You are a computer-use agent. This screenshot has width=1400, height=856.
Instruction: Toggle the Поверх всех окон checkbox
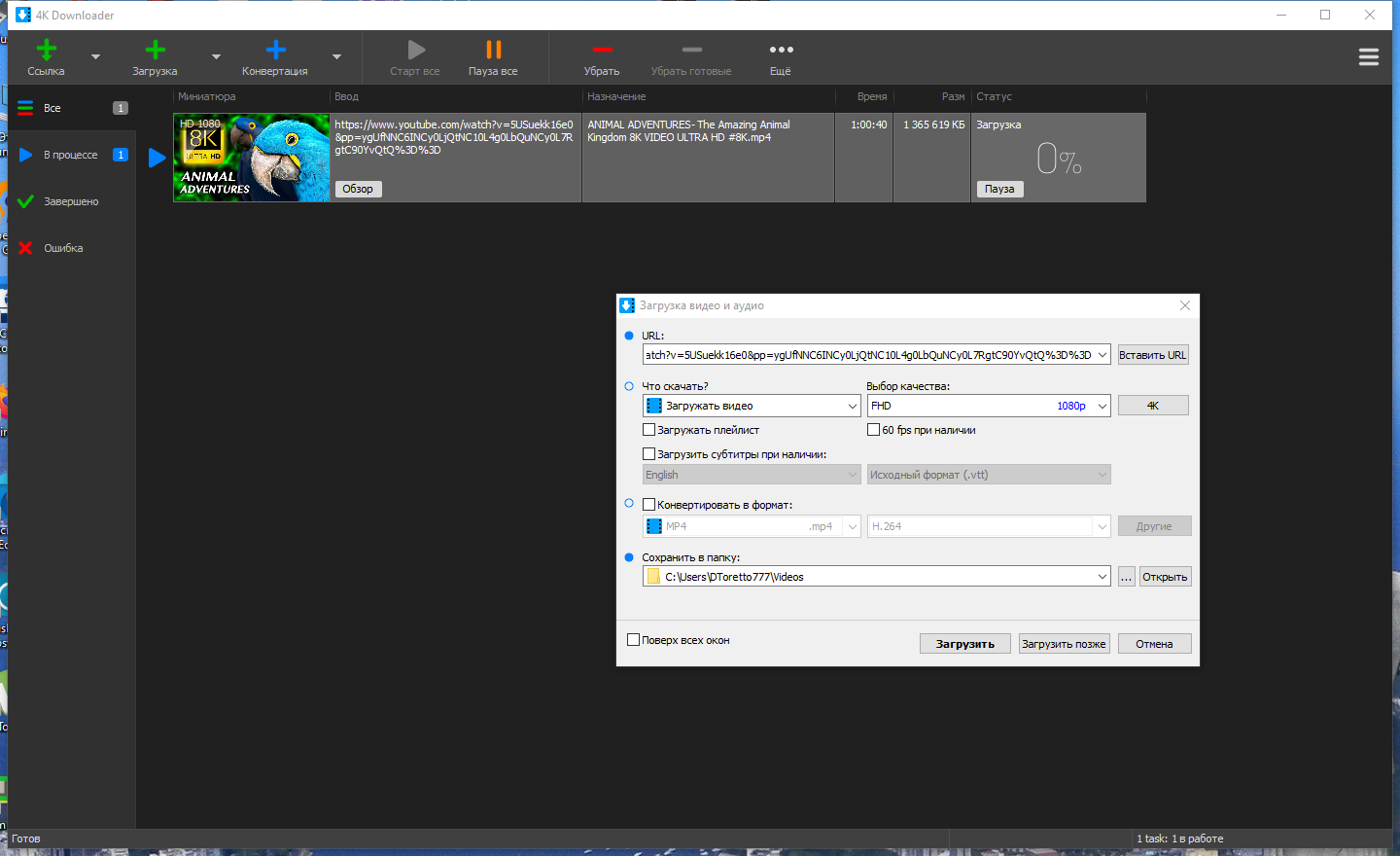click(634, 640)
